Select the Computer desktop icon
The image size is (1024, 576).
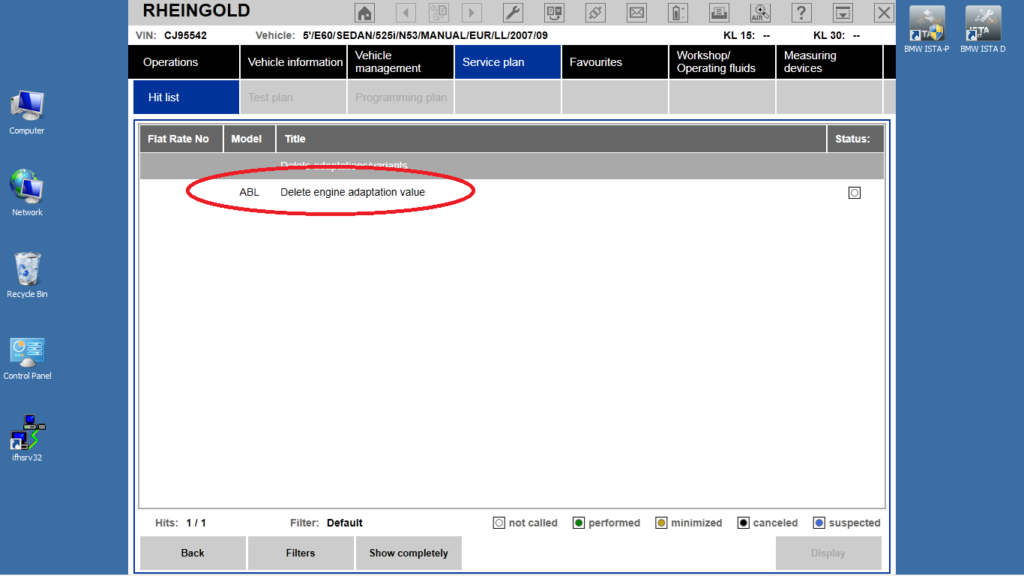pos(27,113)
